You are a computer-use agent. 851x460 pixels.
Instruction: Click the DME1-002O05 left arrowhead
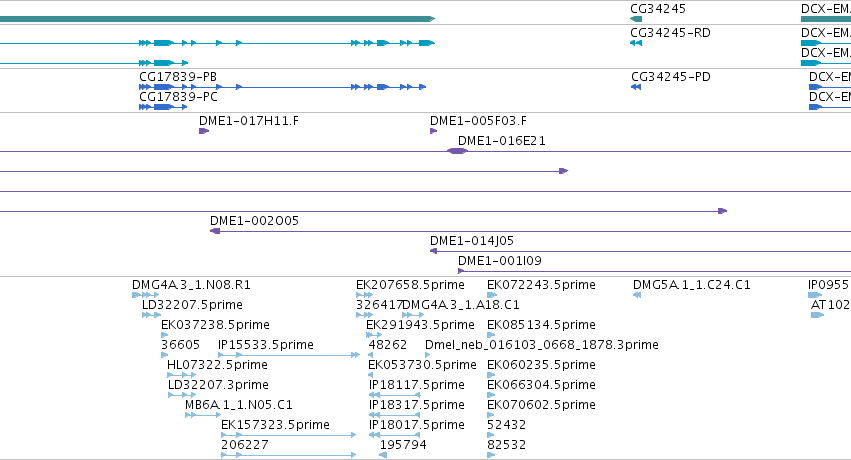coord(215,231)
